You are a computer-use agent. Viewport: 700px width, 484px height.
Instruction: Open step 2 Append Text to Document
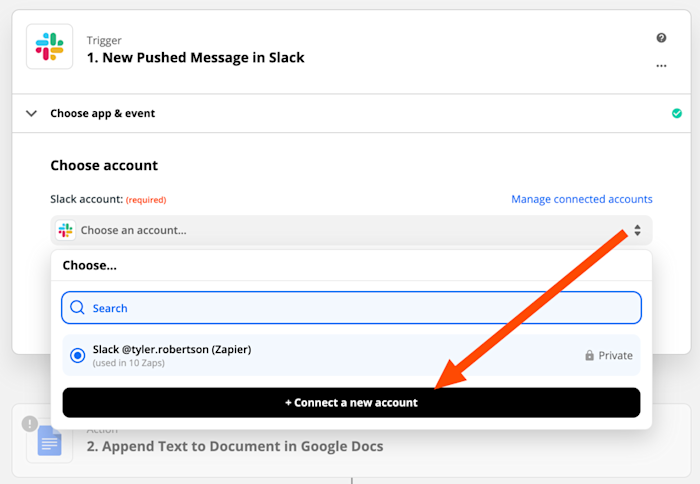[x=235, y=446]
